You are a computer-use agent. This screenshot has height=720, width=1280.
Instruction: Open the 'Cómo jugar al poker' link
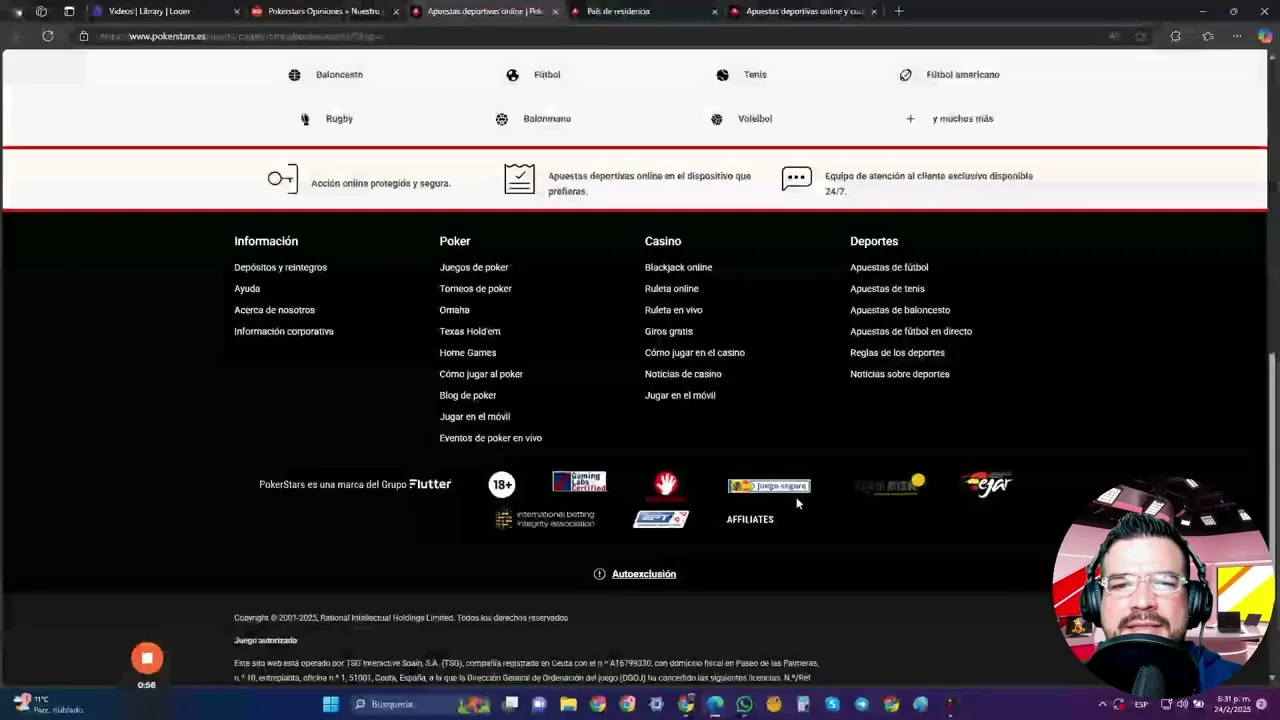(481, 374)
